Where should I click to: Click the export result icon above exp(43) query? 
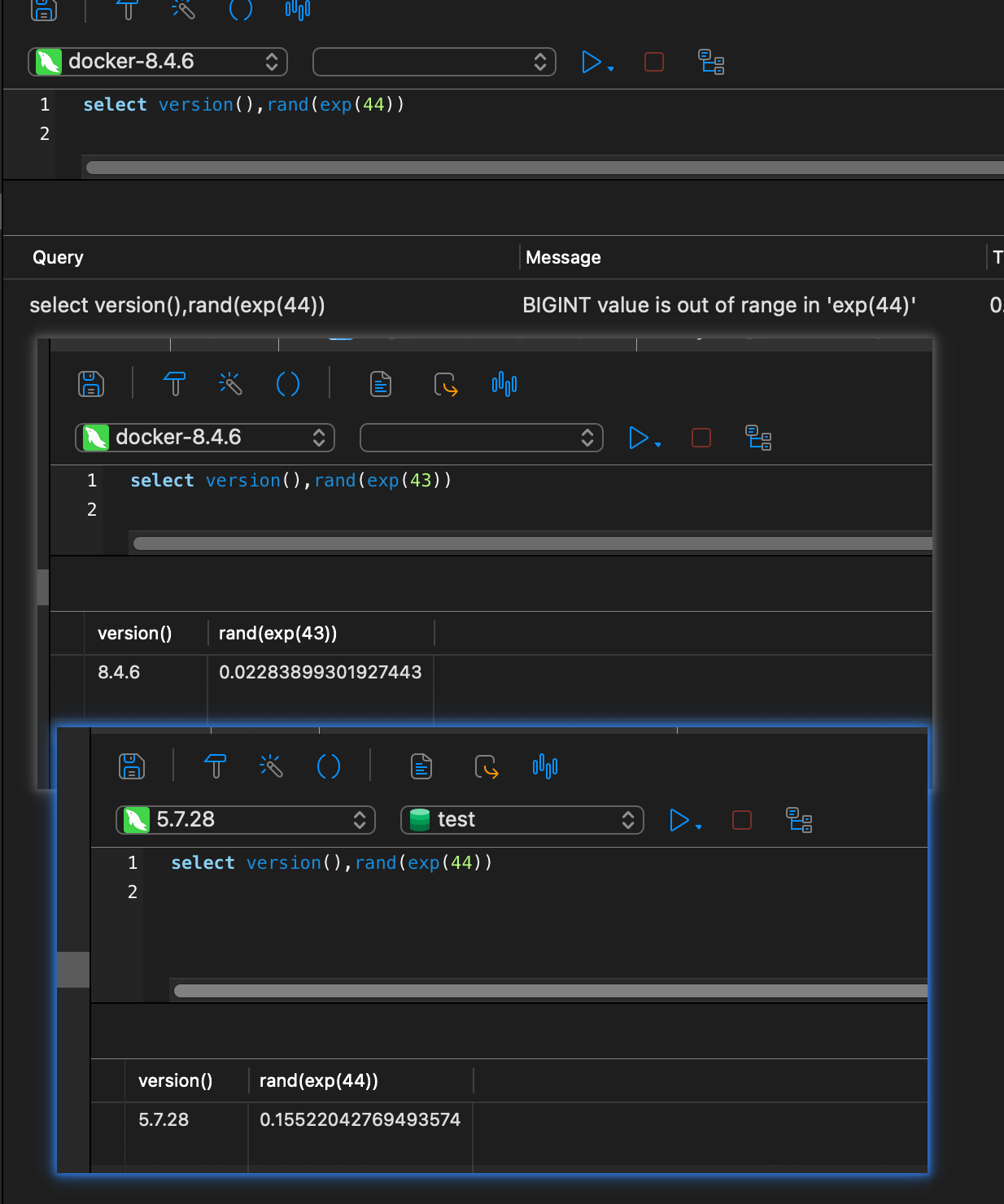(446, 383)
